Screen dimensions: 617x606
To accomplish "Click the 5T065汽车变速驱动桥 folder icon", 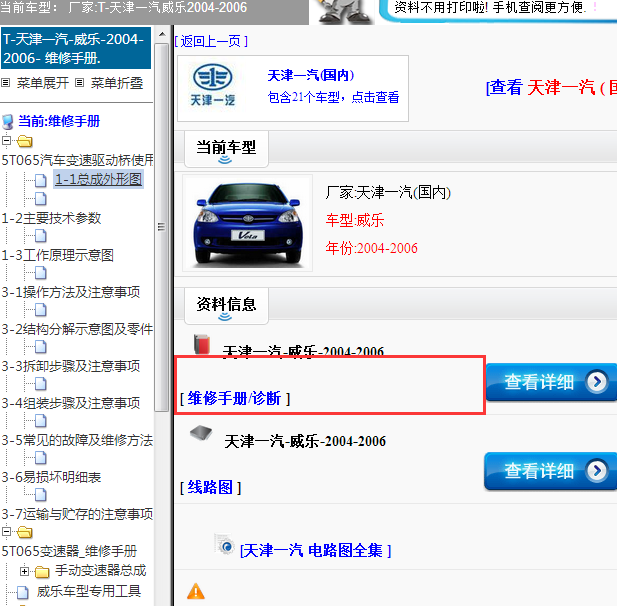I will [25, 141].
